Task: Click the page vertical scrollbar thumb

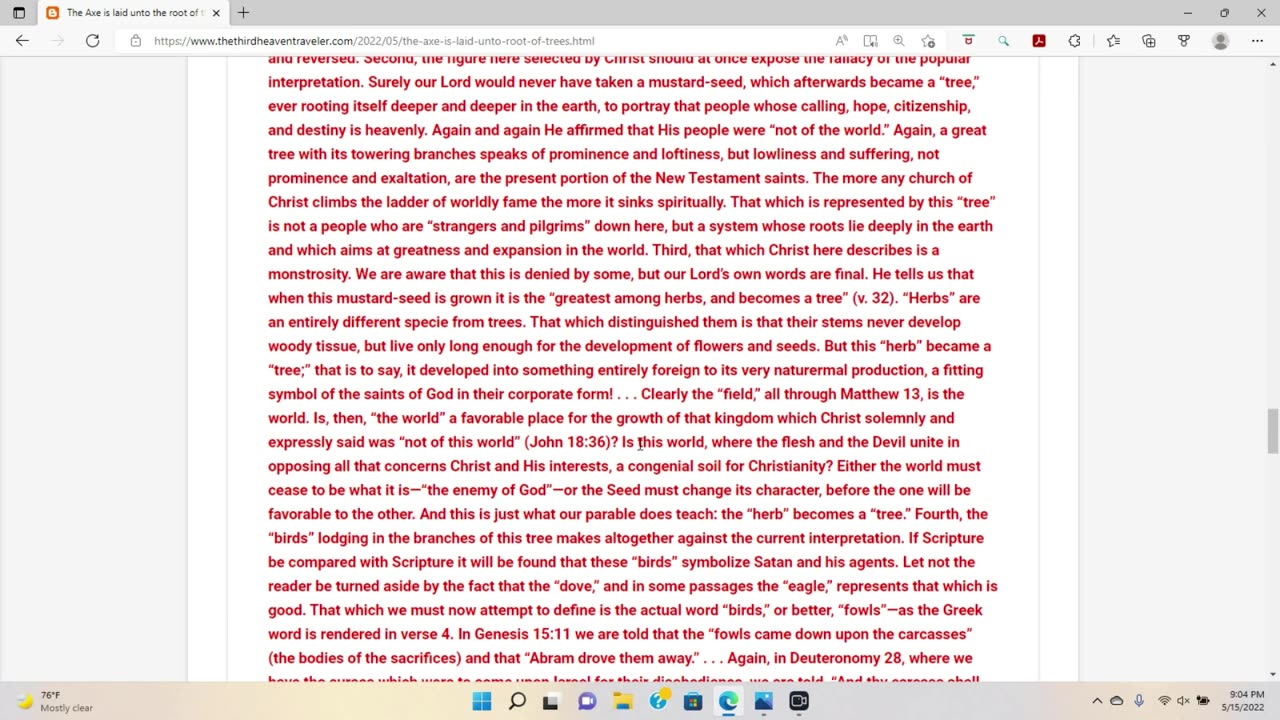Action: [1272, 431]
